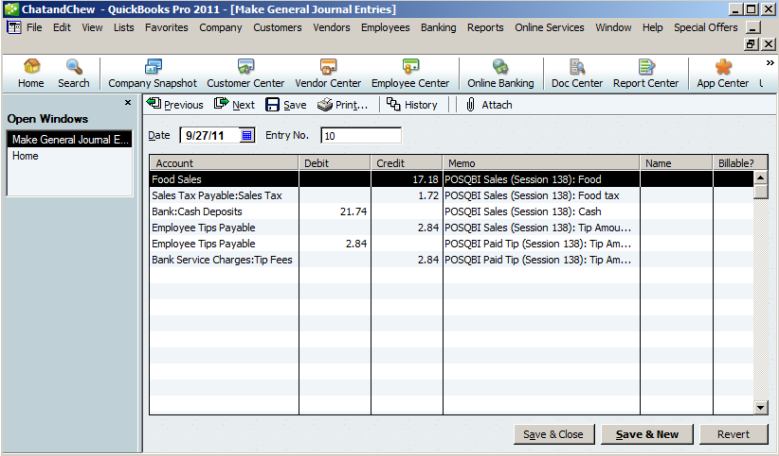The height and width of the screenshot is (456, 779).
Task: Click memo 'POSQBI Sales (Session 138): Cash'
Action: (x=542, y=212)
